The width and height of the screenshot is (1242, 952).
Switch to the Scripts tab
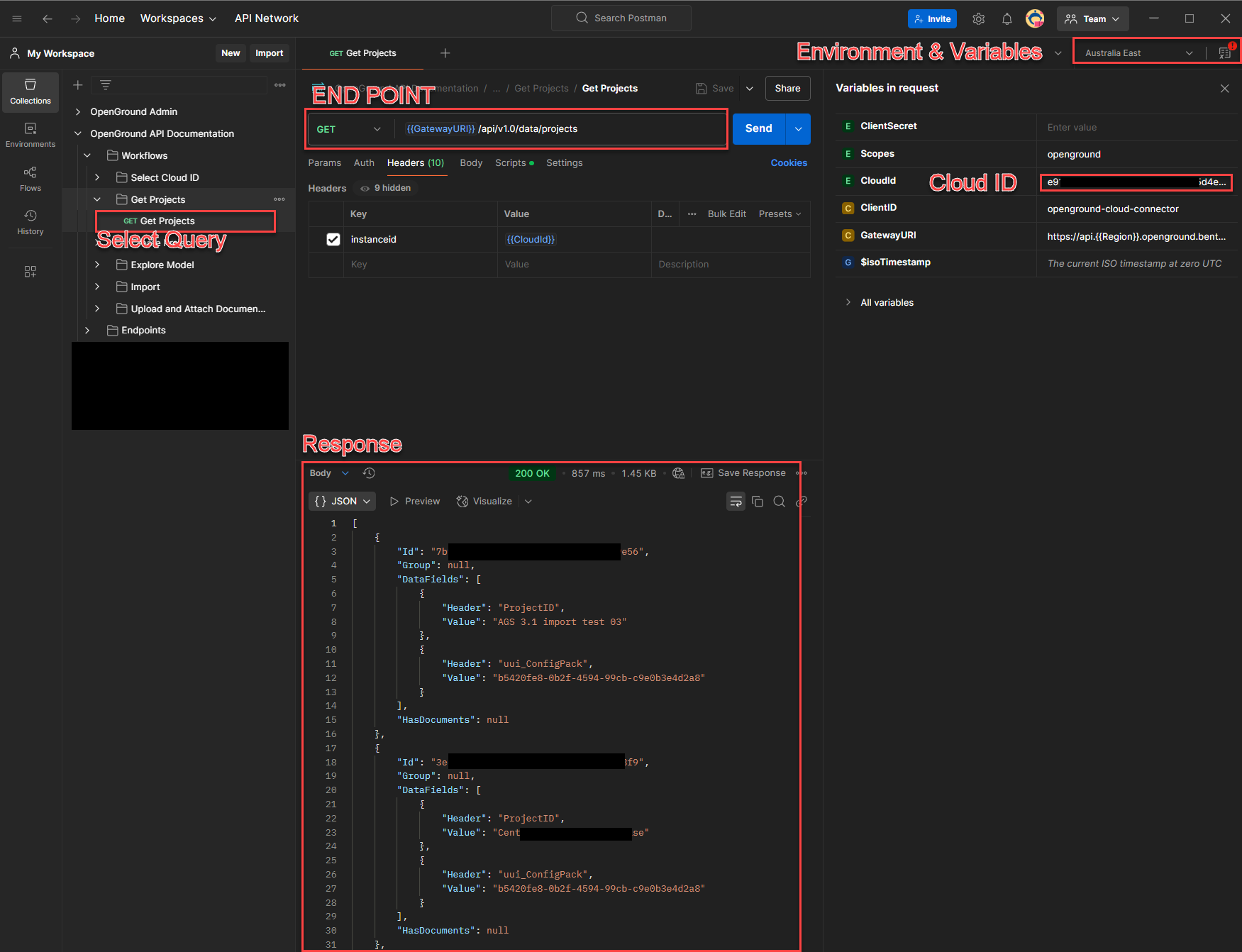point(514,163)
